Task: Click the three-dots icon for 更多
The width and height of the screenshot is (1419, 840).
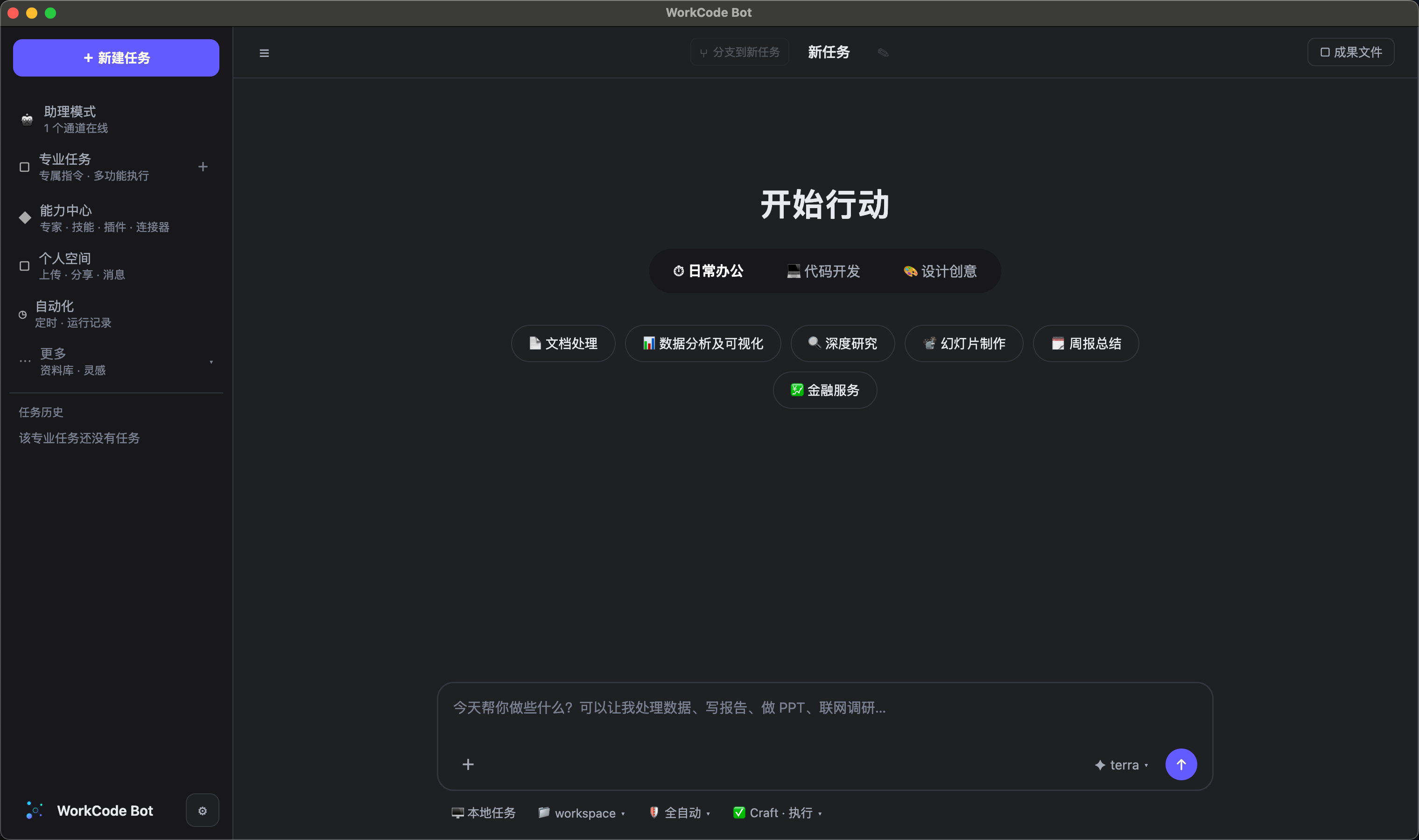Action: [x=25, y=361]
